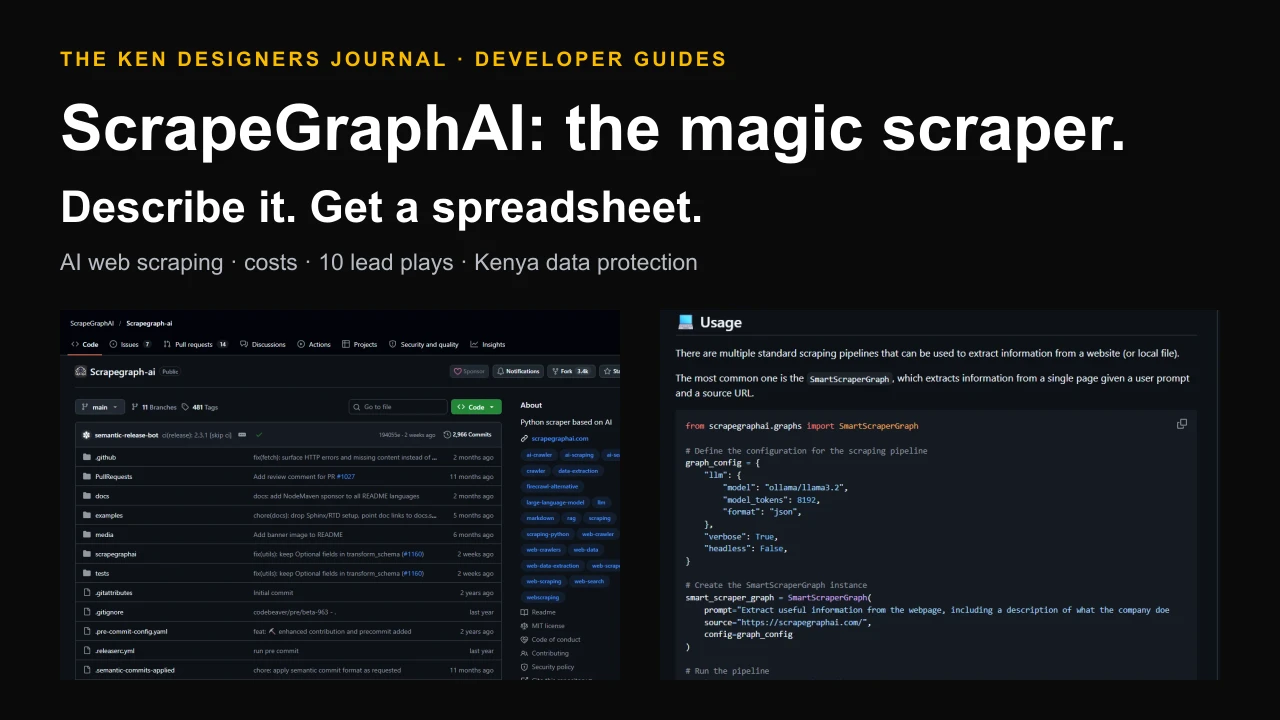1280x720 pixels.
Task: Click the green check status icon on latest commit
Action: pyautogui.click(x=259, y=435)
